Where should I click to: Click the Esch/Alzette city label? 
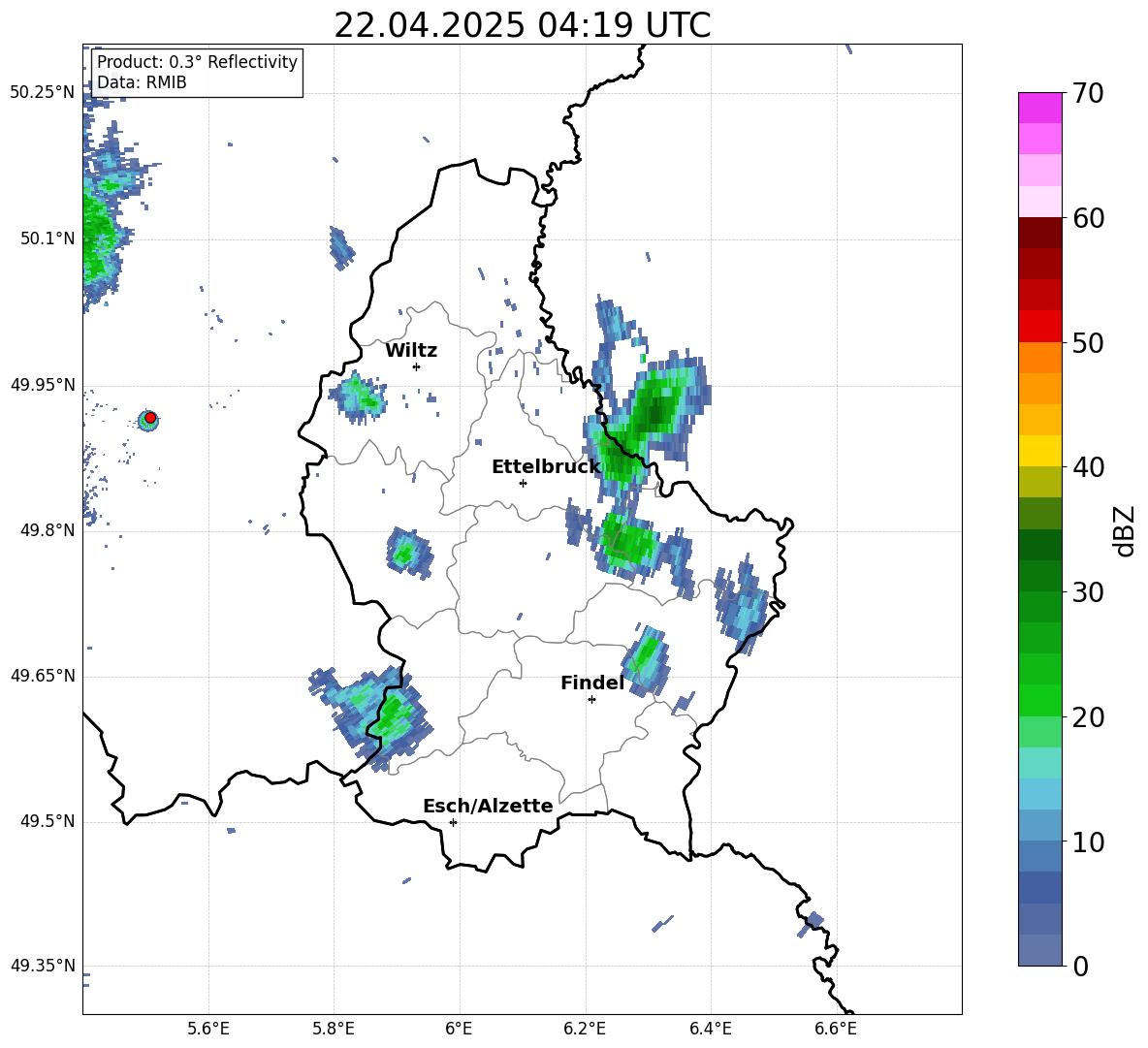pos(488,807)
